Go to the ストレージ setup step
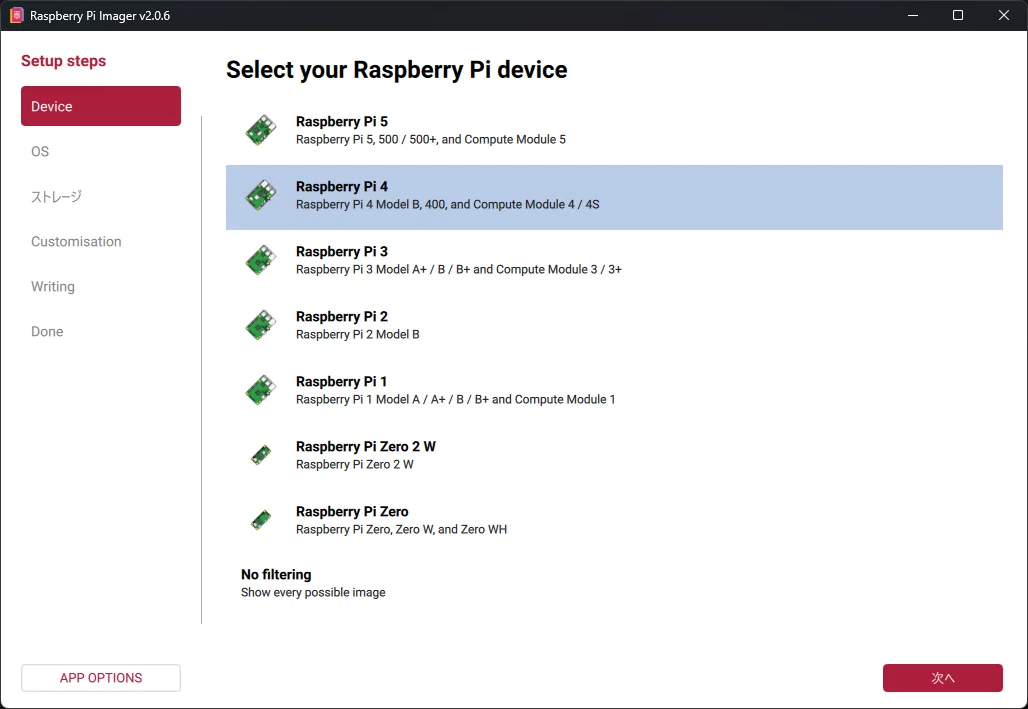Image resolution: width=1028 pixels, height=709 pixels. (56, 196)
